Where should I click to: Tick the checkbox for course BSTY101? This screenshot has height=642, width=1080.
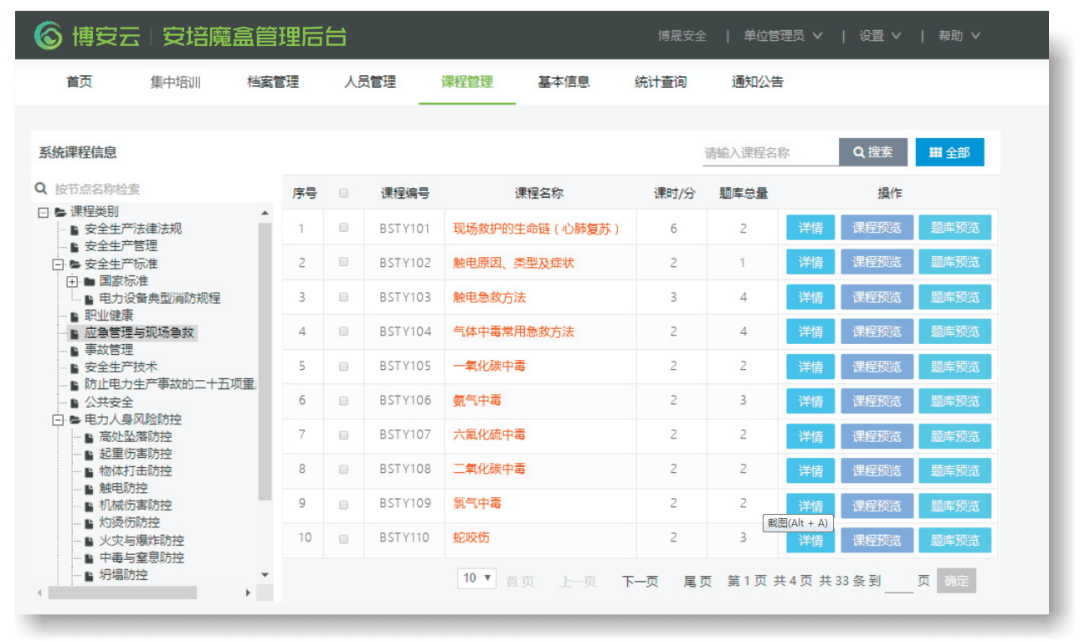point(344,228)
